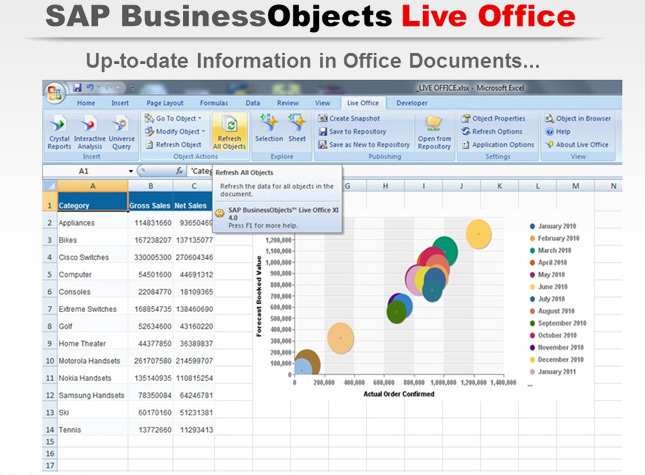Click the June 2010 legend swatch
Viewport: 645px width, 475px height.
click(x=532, y=287)
